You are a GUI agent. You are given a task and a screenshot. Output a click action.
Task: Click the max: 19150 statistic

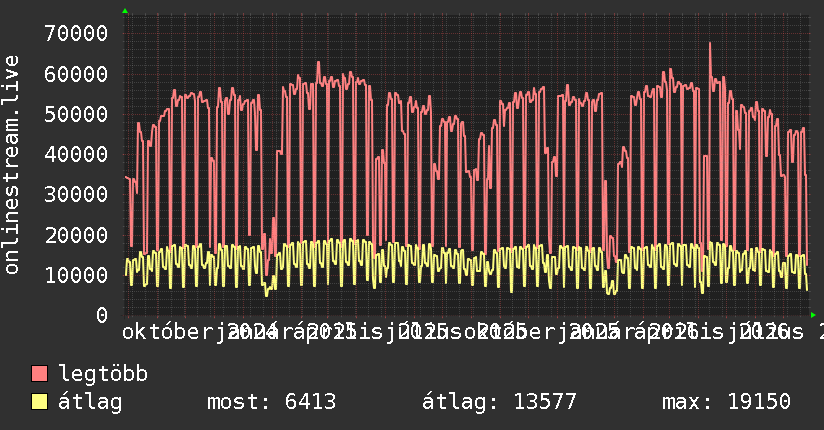tap(726, 402)
